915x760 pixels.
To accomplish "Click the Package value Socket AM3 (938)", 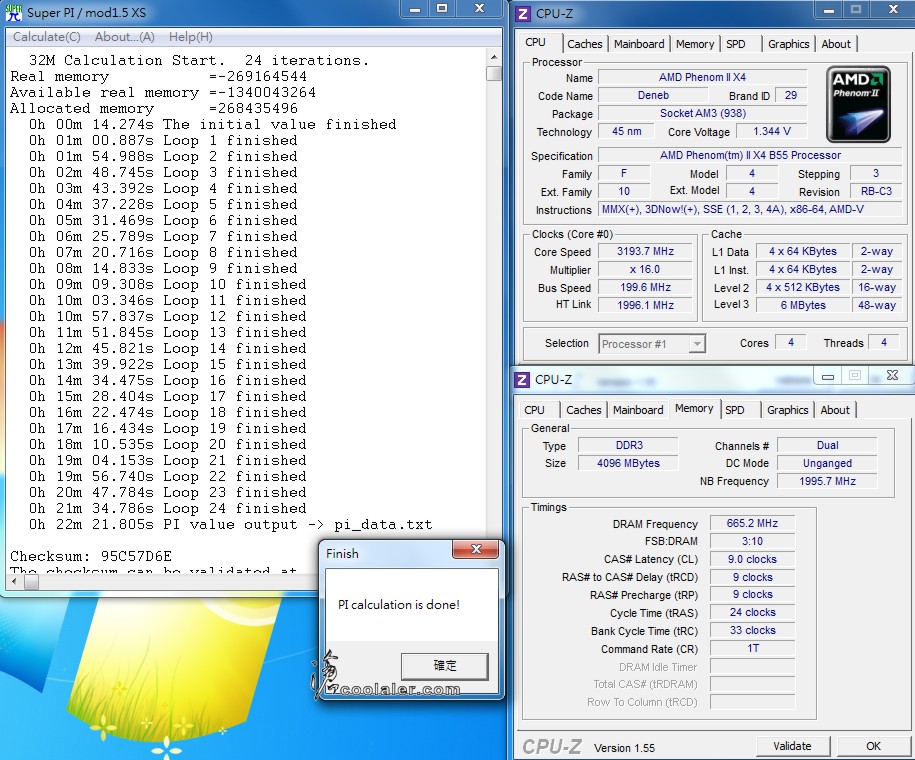I will [702, 113].
